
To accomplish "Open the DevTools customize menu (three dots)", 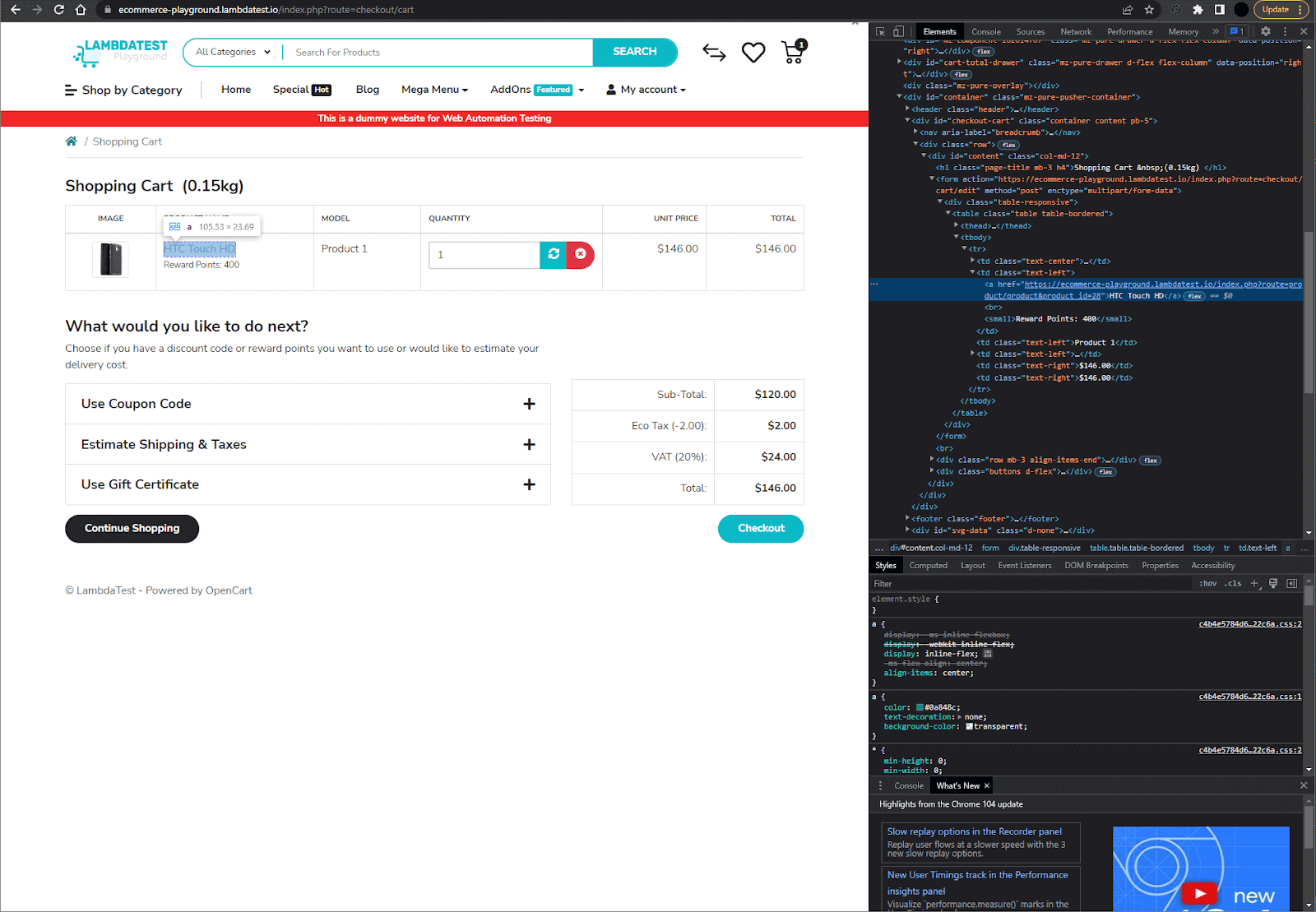I will click(x=1285, y=30).
